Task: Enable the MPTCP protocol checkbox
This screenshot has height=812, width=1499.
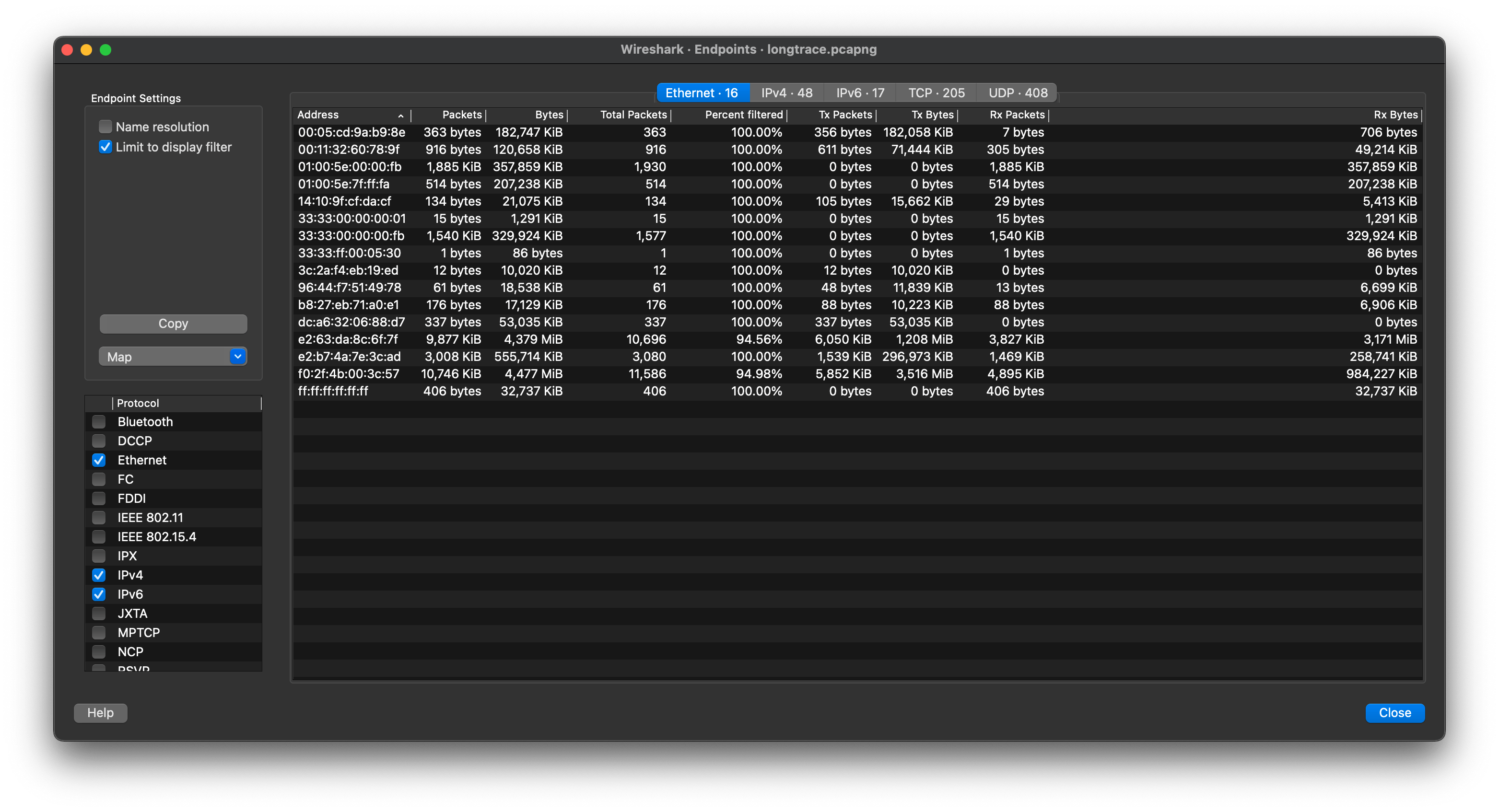Action: point(99,632)
